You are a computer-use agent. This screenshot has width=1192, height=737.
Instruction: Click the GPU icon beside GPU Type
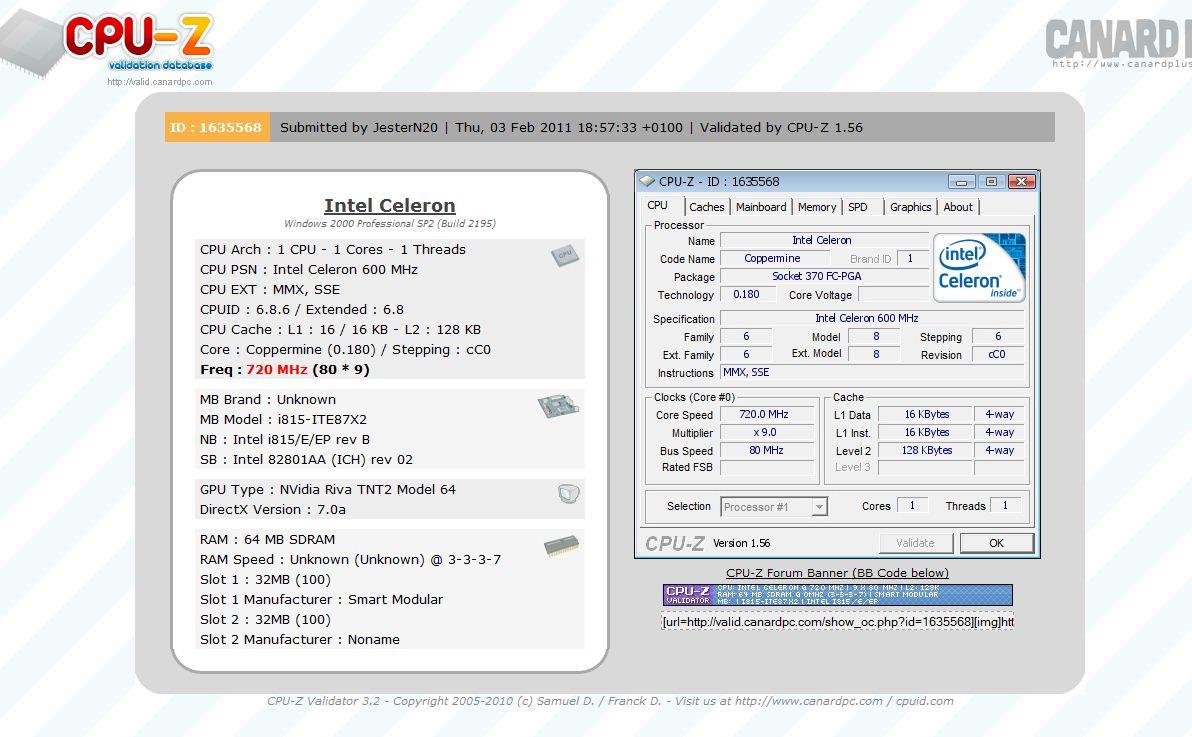point(568,494)
